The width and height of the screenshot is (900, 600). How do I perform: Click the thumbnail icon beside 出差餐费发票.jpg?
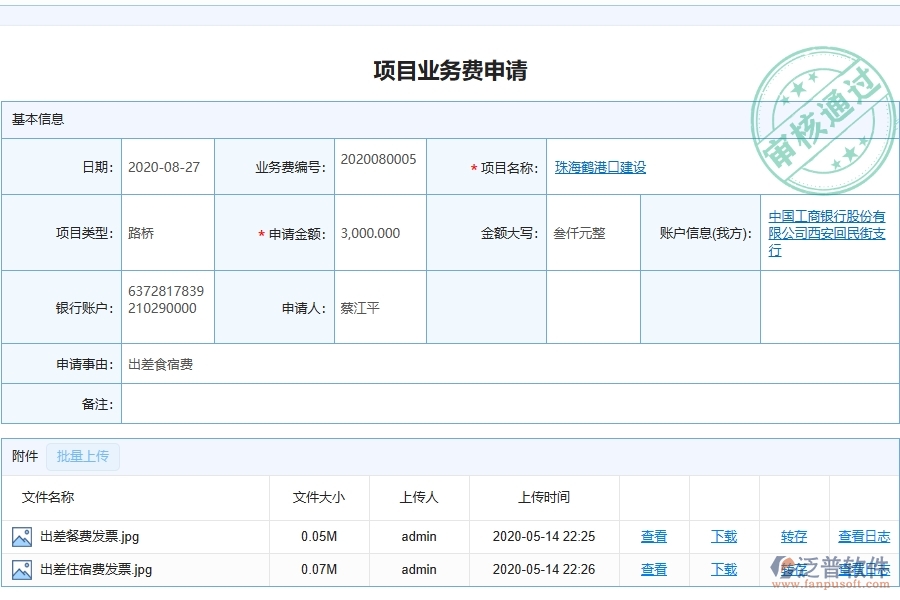(x=22, y=536)
